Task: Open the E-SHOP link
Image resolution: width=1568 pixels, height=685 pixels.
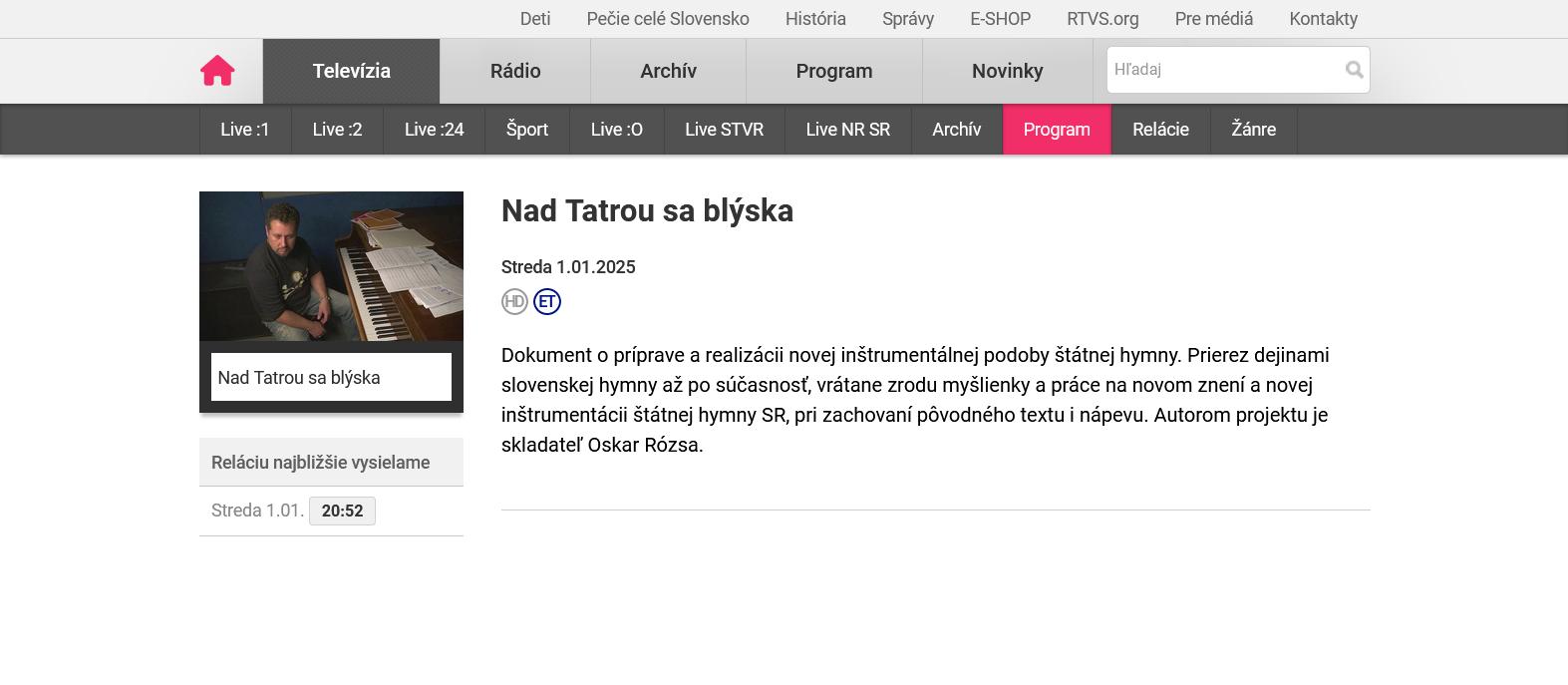Action: (x=1000, y=19)
